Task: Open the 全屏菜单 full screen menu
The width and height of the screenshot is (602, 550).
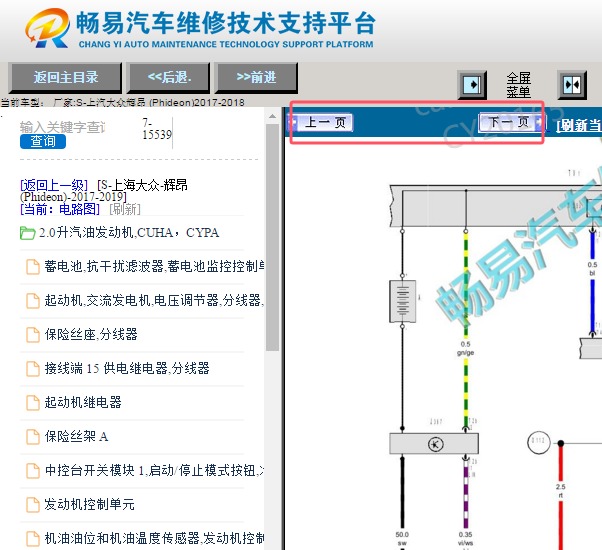Action: pyautogui.click(x=518, y=85)
